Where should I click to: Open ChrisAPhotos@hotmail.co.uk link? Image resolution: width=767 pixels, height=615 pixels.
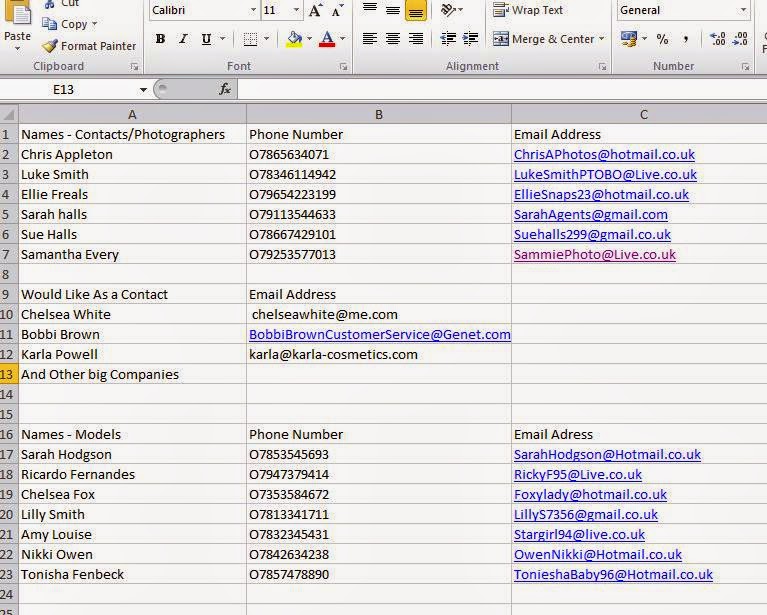(x=604, y=155)
